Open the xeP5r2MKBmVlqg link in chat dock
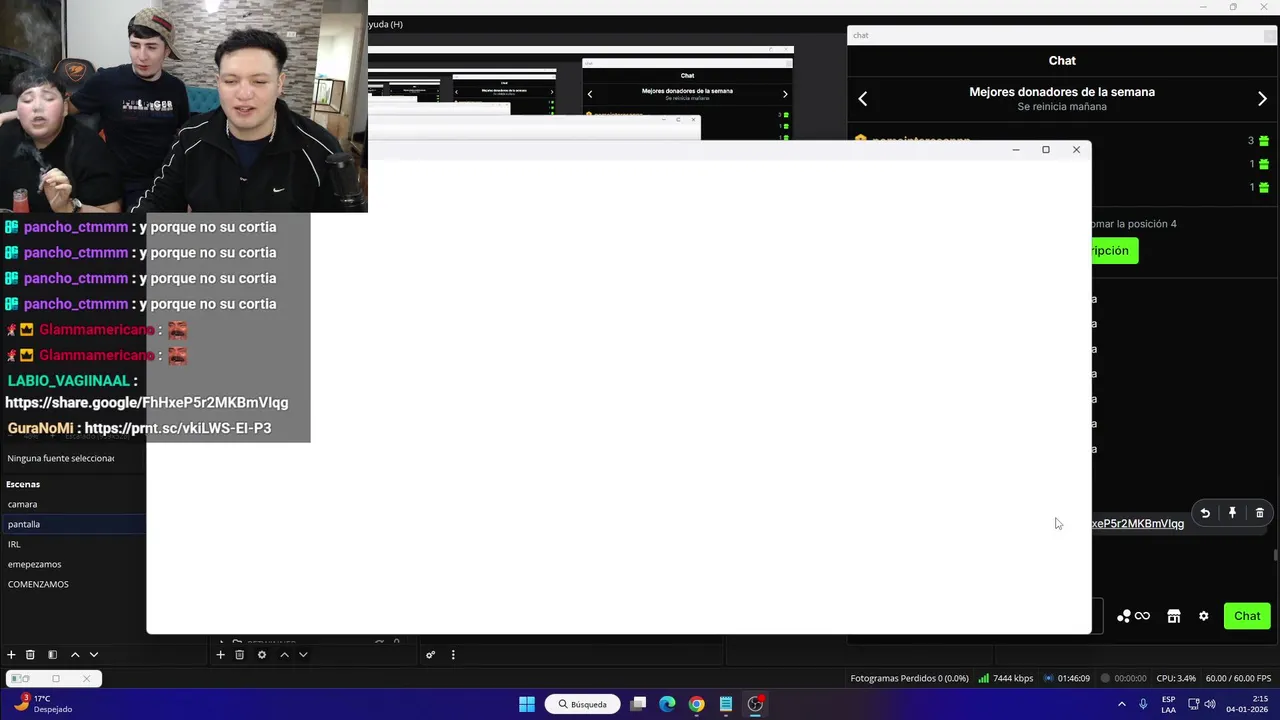This screenshot has width=1280, height=720. [1138, 523]
